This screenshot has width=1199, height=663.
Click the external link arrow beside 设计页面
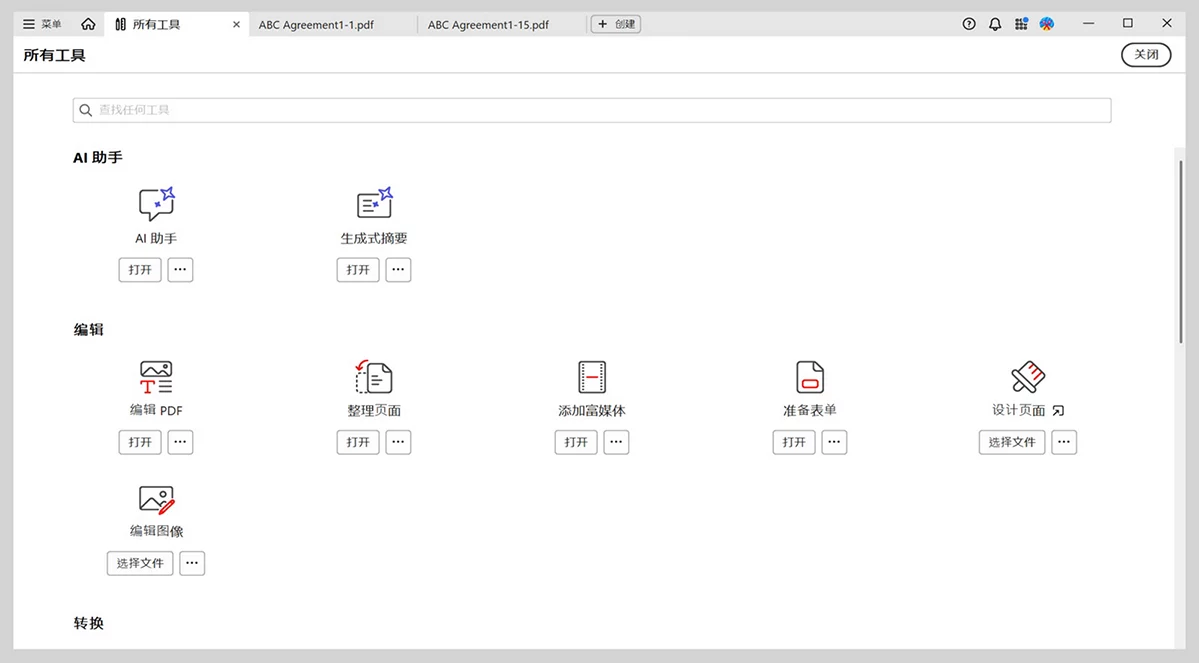[1058, 411]
